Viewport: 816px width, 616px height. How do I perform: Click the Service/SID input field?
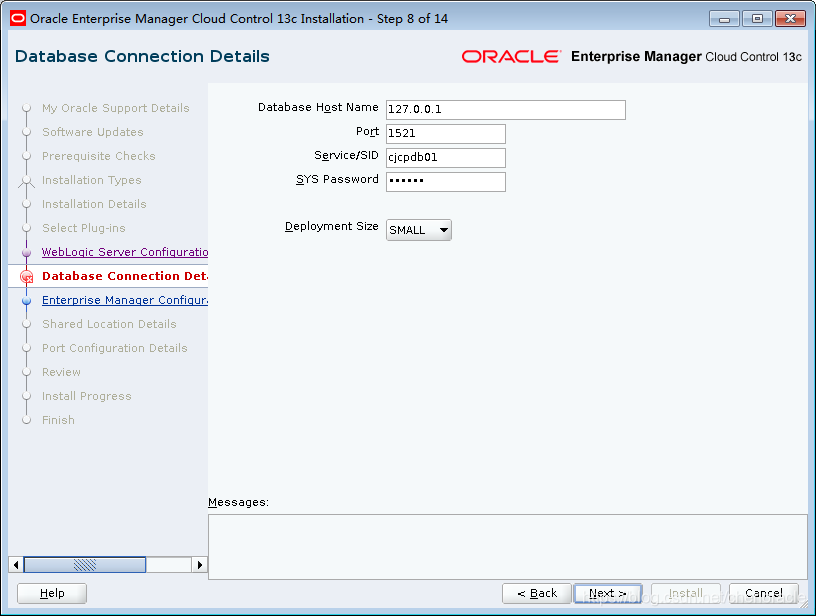pyautogui.click(x=445, y=158)
